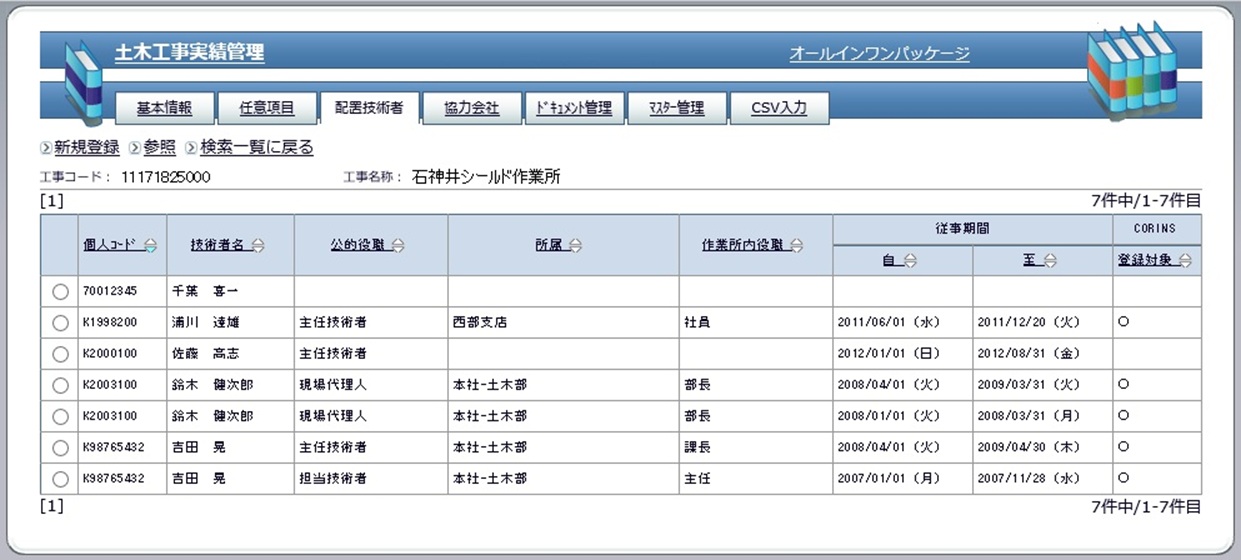Click the sort icon beside 至 date header
The width and height of the screenshot is (1241, 560).
coord(1050,261)
